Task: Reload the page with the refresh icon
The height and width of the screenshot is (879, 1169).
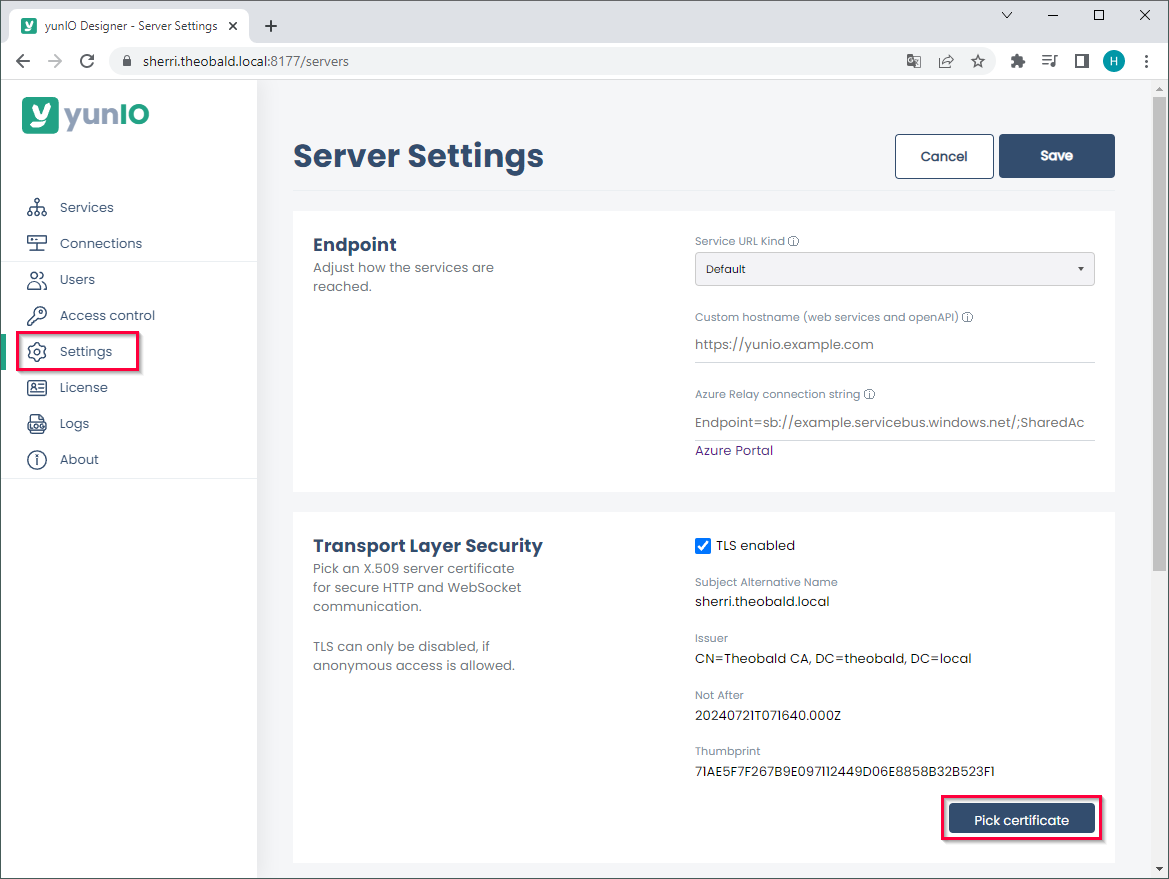Action: [x=87, y=61]
